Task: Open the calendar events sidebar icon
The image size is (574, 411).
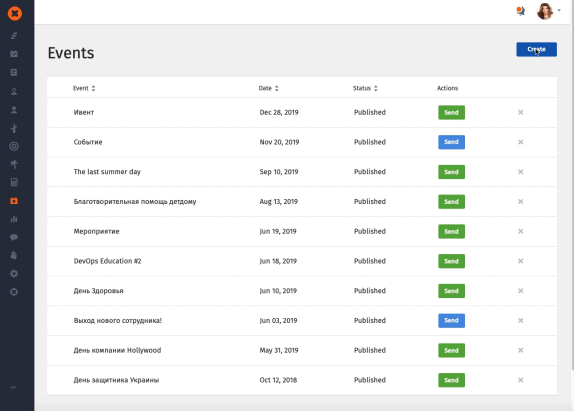Action: click(14, 201)
